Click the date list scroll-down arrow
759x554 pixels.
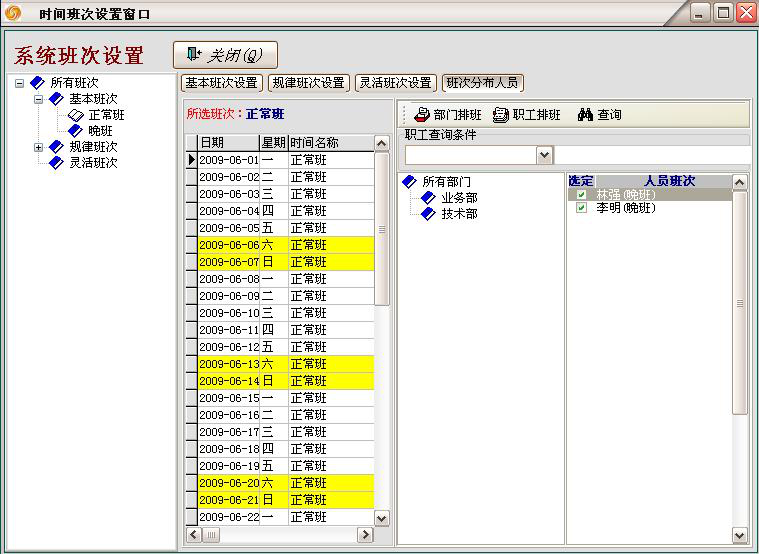[381, 518]
